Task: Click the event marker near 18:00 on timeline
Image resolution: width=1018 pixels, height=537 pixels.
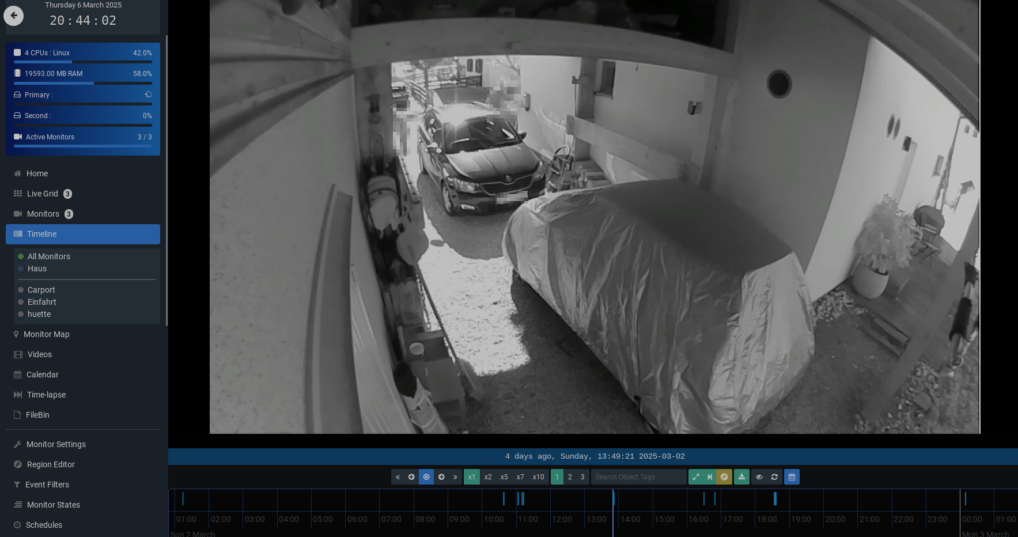Action: 775,498
